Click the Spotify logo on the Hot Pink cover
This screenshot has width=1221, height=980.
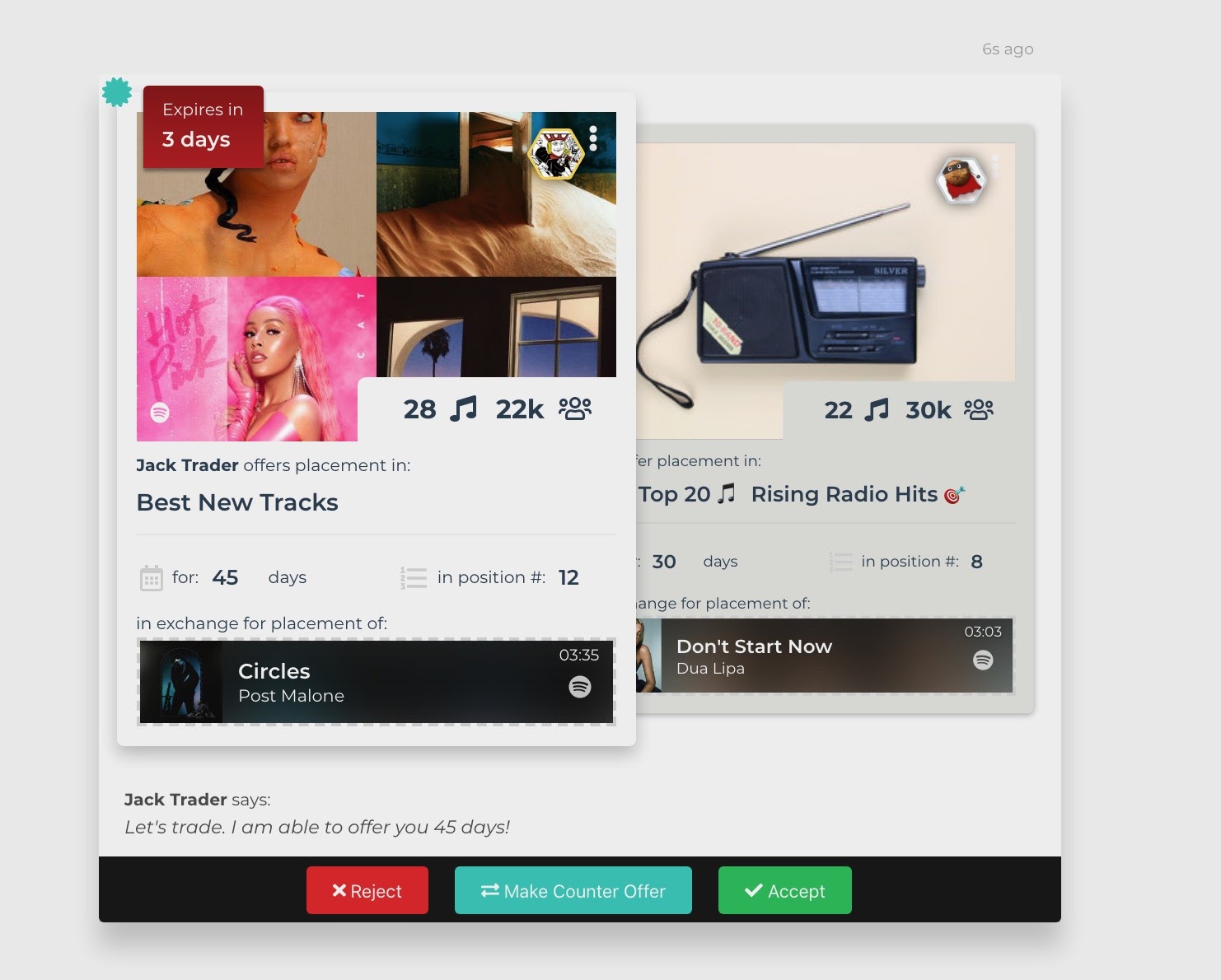[x=160, y=413]
